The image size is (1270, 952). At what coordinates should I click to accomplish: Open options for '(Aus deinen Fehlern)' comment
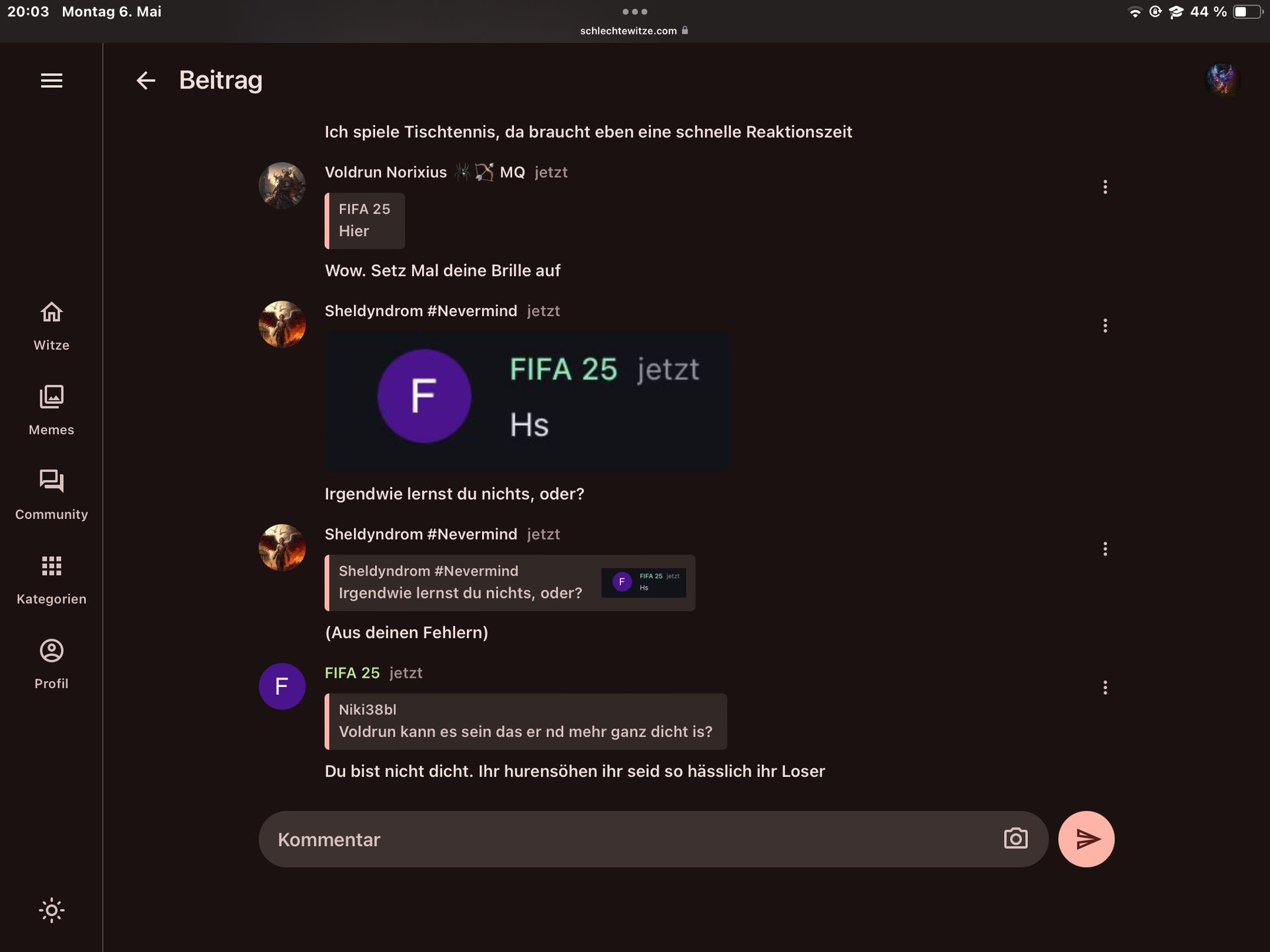[1105, 549]
